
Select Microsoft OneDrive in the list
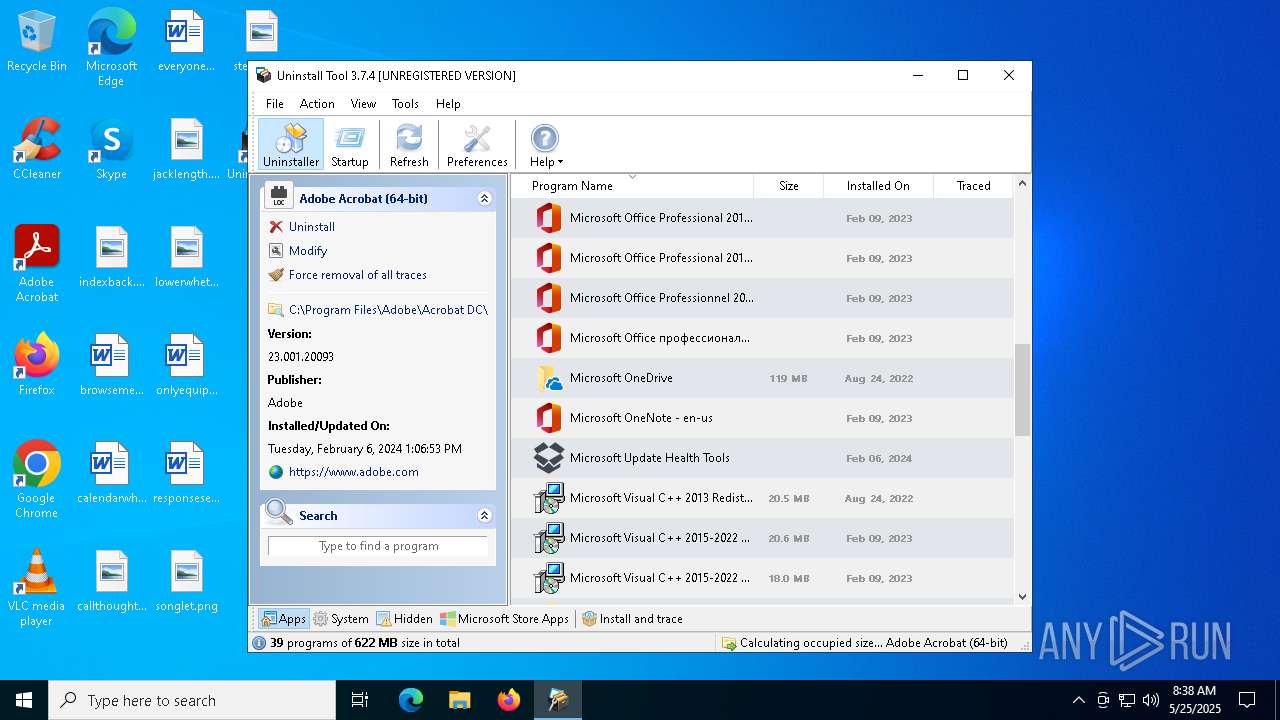[x=762, y=378]
